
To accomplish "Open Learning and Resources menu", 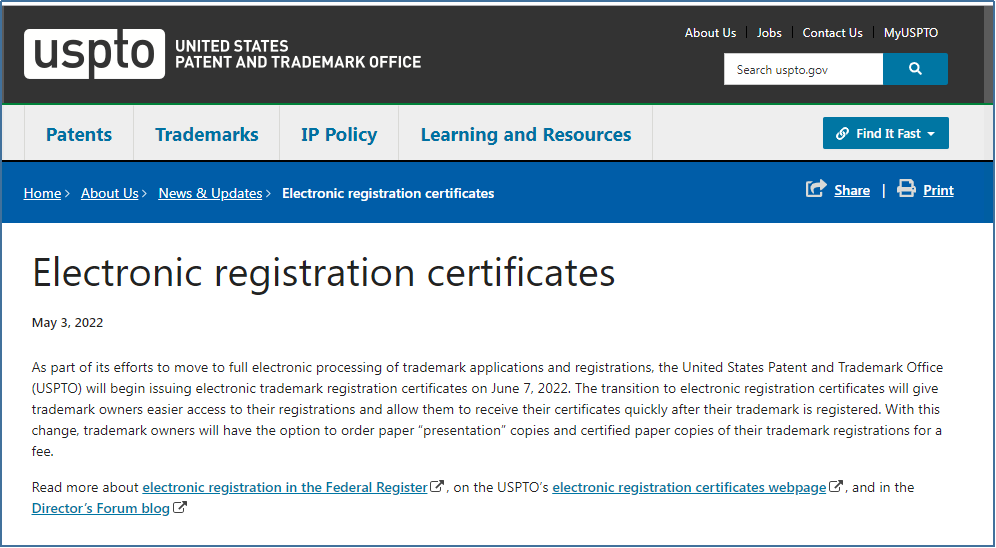I will [526, 134].
